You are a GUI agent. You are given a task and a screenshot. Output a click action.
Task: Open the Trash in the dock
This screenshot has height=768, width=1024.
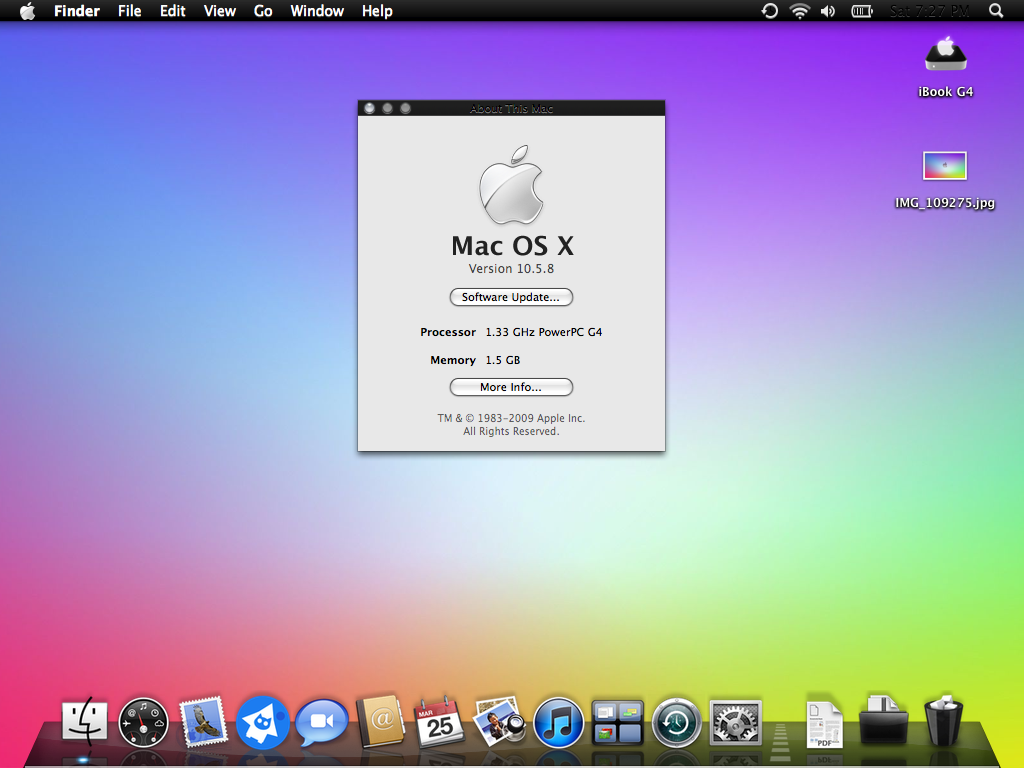coord(943,721)
